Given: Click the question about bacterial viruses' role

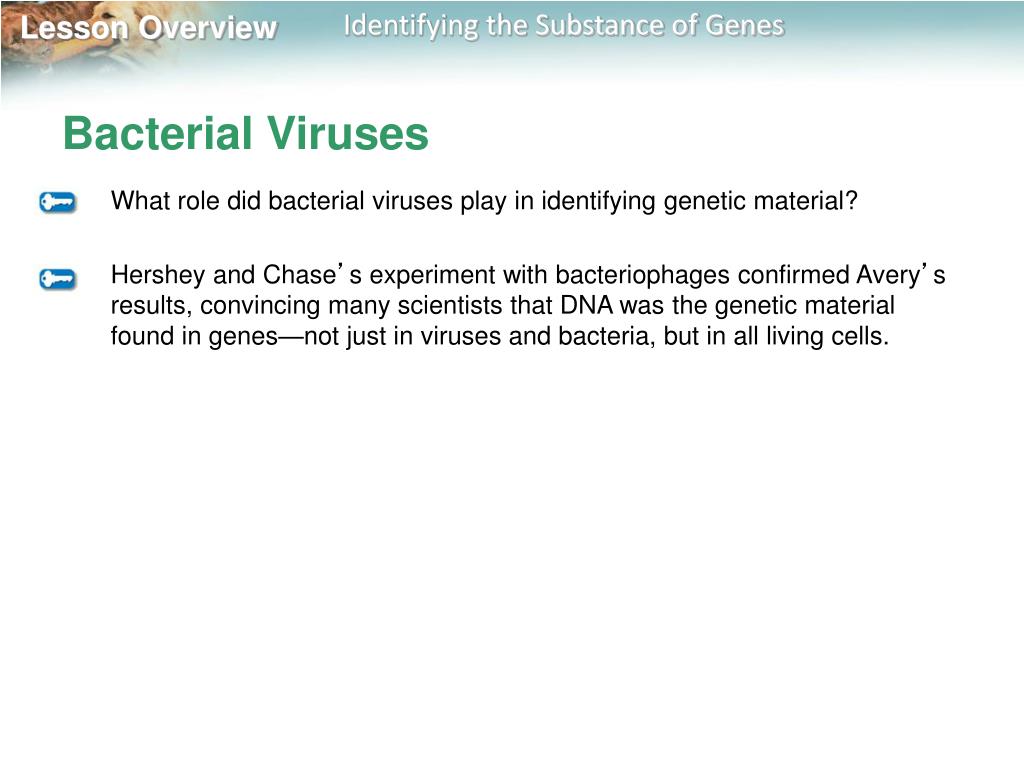Looking at the screenshot, I should (484, 201).
